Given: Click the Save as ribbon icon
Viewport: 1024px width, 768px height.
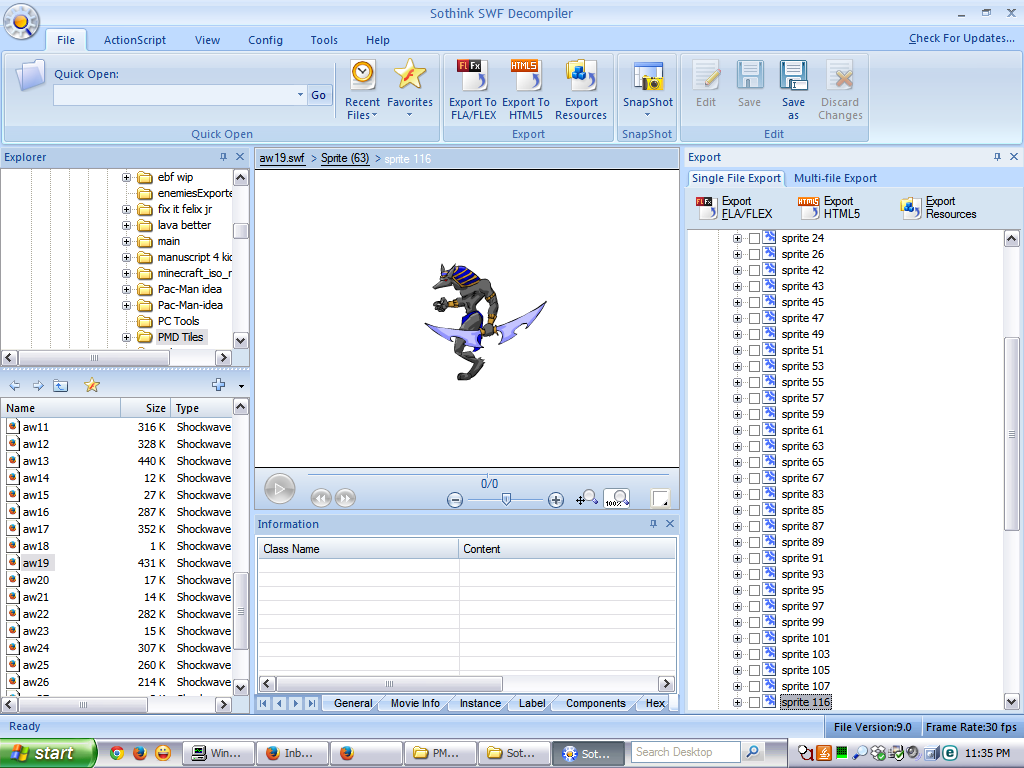Looking at the screenshot, I should [x=793, y=89].
